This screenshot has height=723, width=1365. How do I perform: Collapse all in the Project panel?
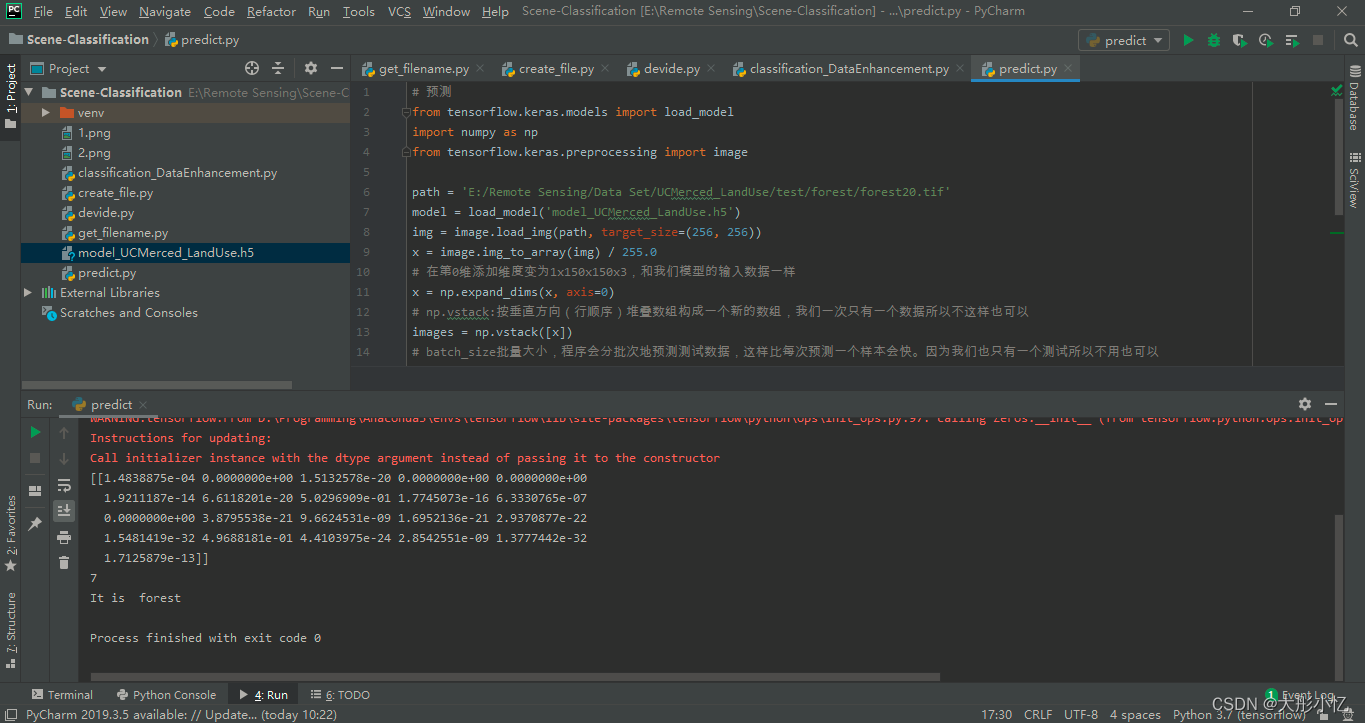[278, 68]
